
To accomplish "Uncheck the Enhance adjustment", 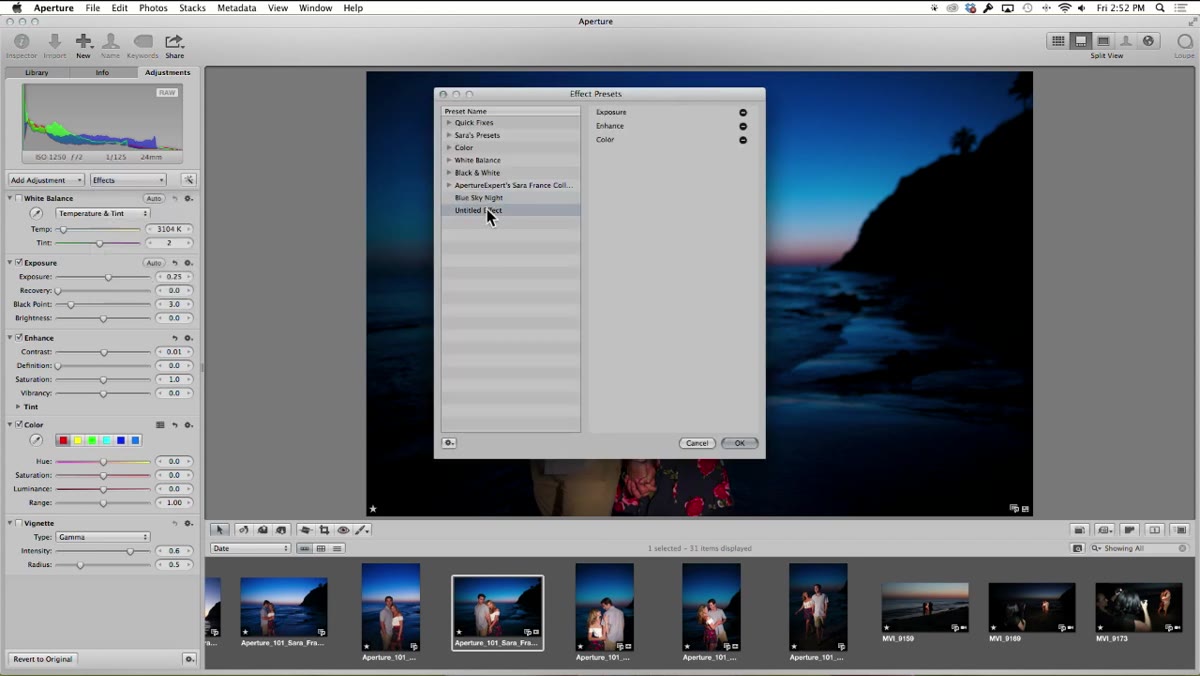I will coord(19,337).
